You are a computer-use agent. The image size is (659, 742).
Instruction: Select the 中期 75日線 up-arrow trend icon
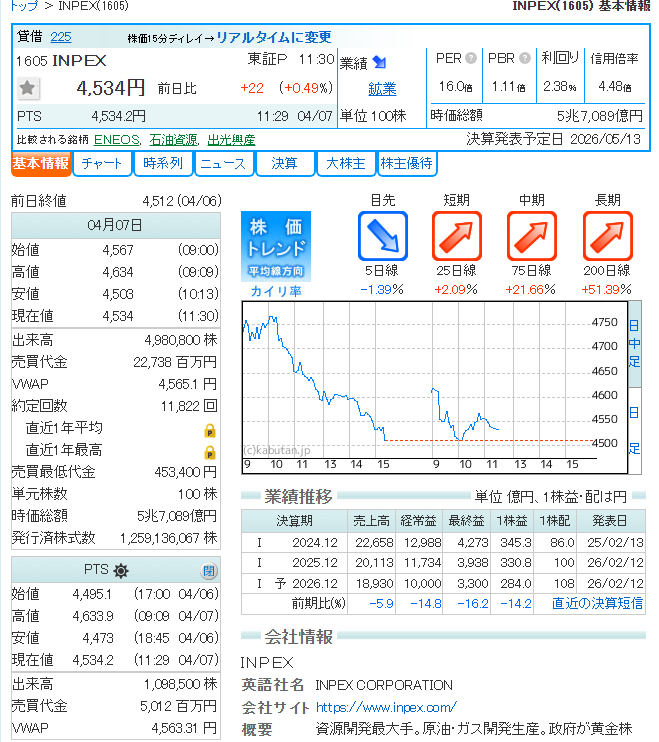(532, 236)
